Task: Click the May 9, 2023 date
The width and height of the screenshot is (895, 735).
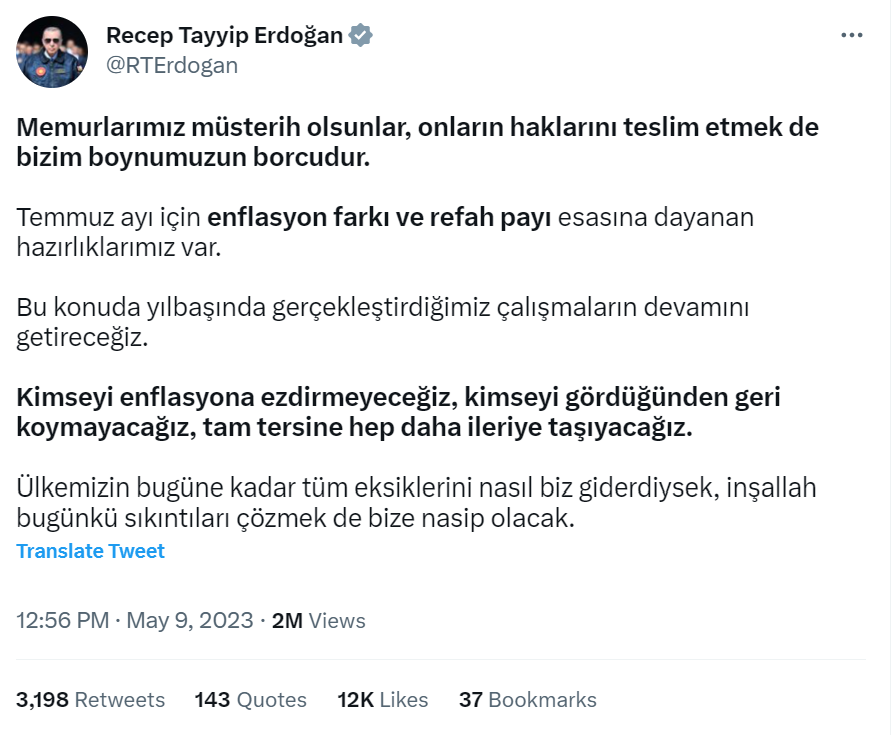Action: click(189, 620)
